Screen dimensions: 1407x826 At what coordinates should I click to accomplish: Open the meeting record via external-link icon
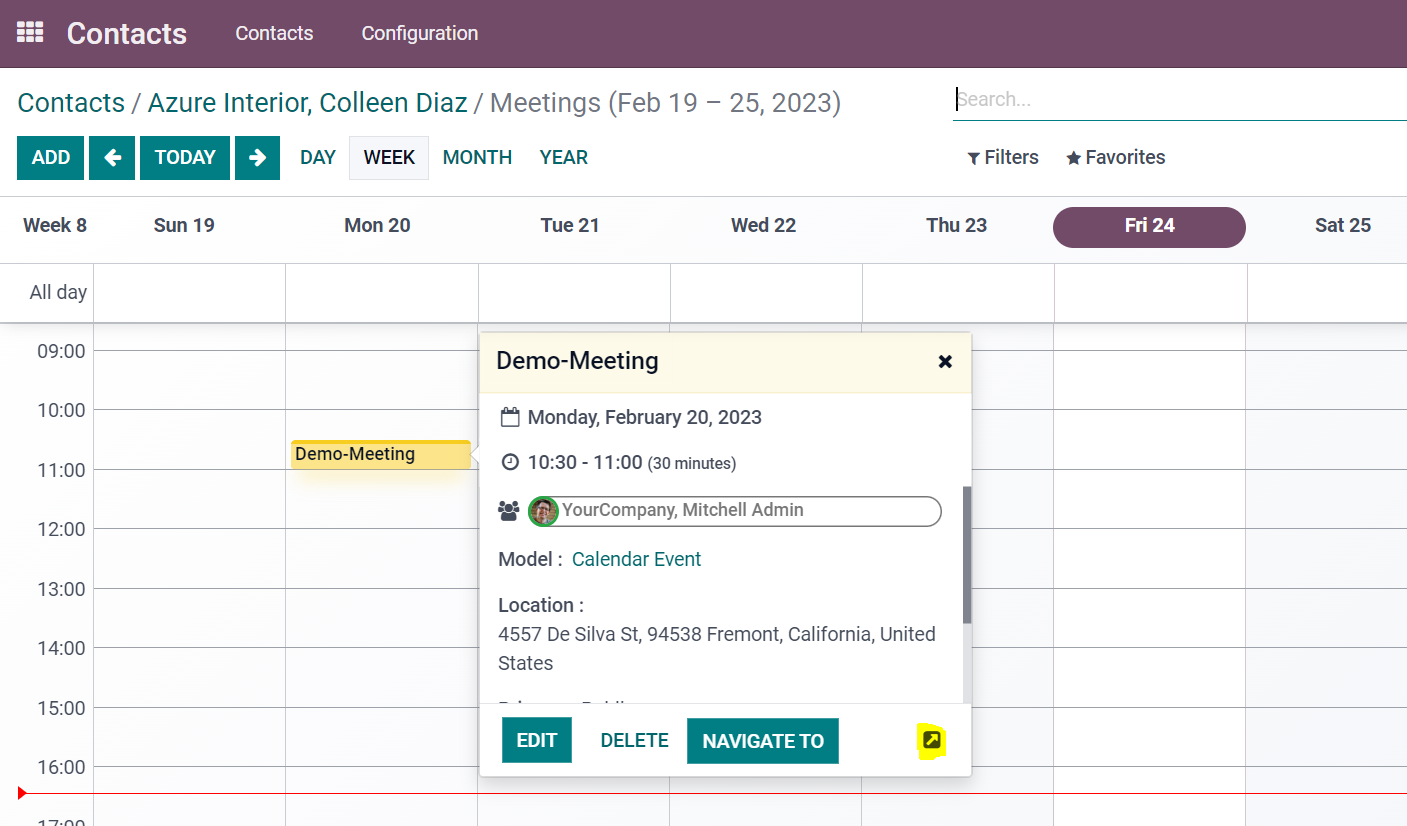[x=931, y=741]
